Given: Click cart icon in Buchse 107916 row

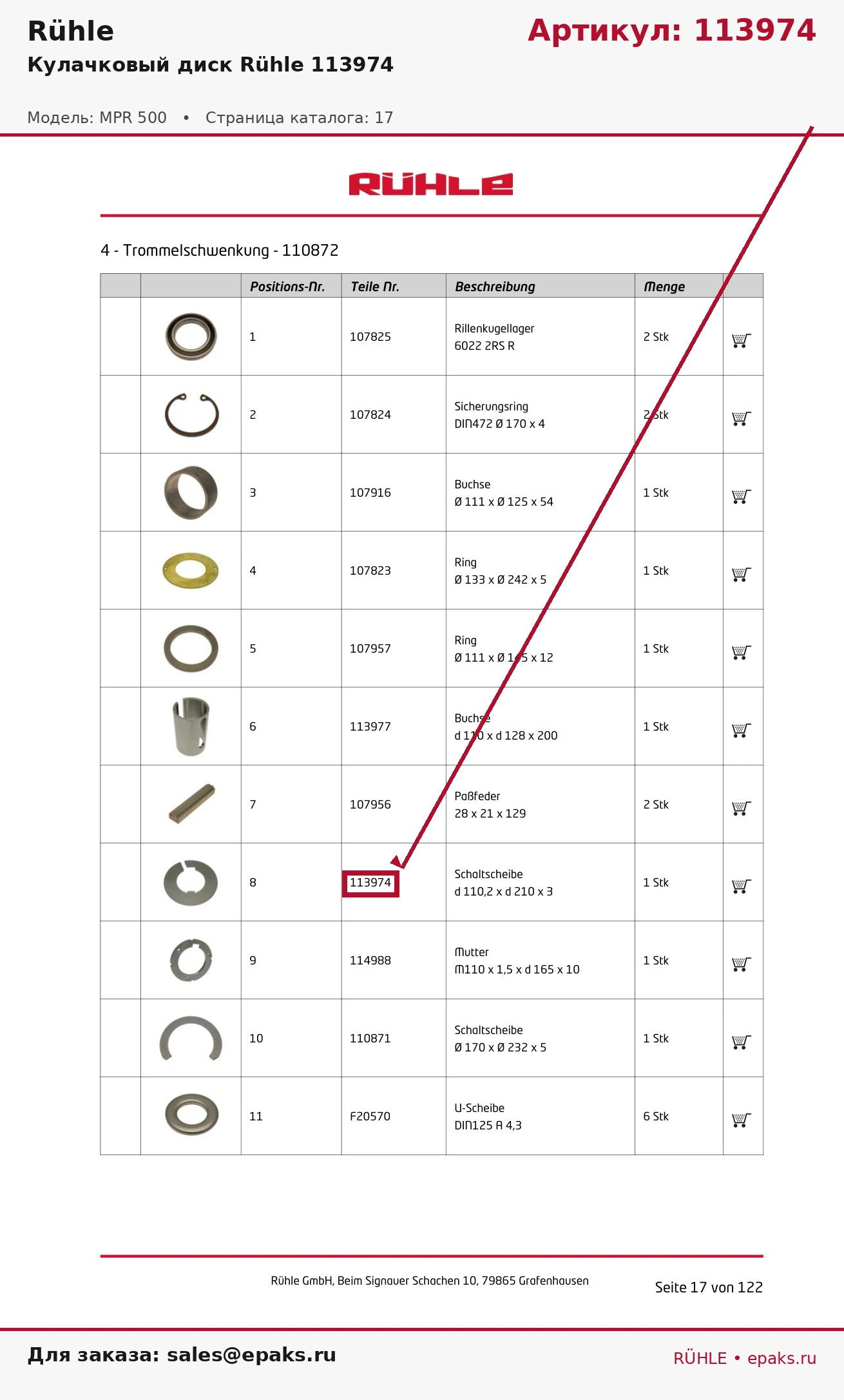Looking at the screenshot, I should coord(742,496).
